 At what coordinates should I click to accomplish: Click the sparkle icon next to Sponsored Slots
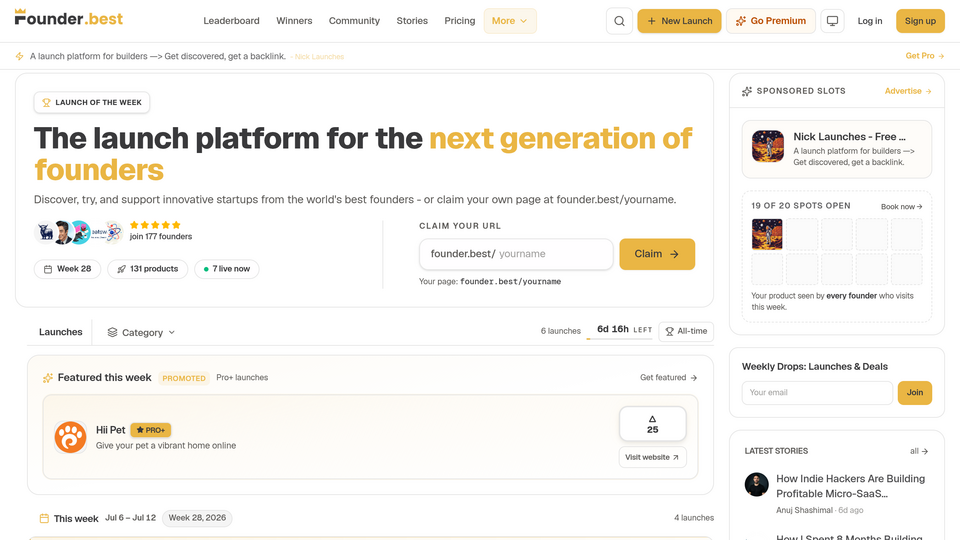747,91
